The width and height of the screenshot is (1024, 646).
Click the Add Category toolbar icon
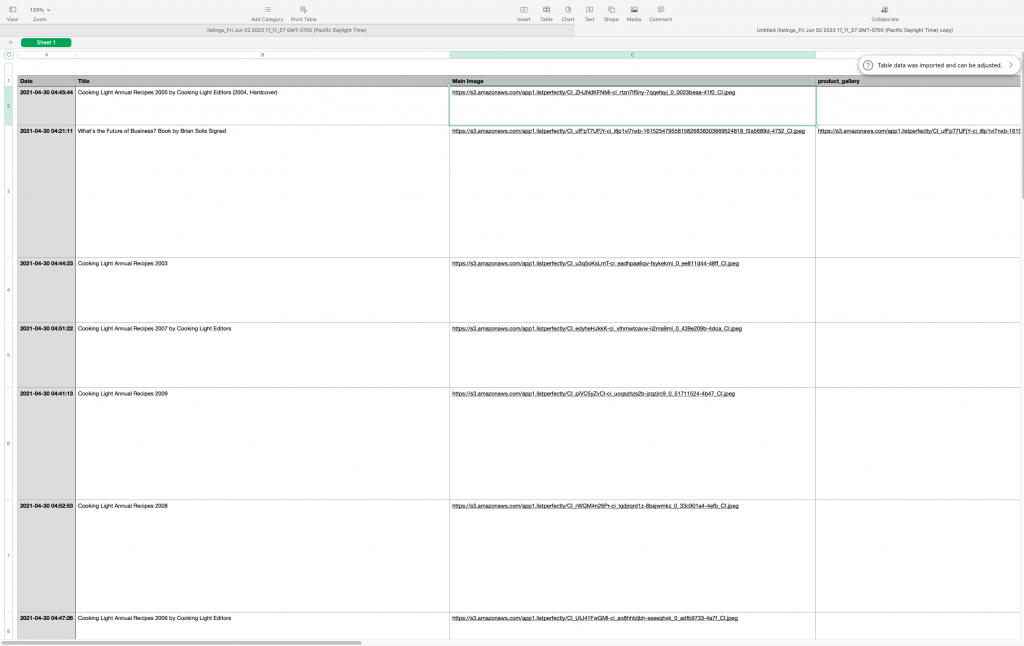pyautogui.click(x=267, y=10)
